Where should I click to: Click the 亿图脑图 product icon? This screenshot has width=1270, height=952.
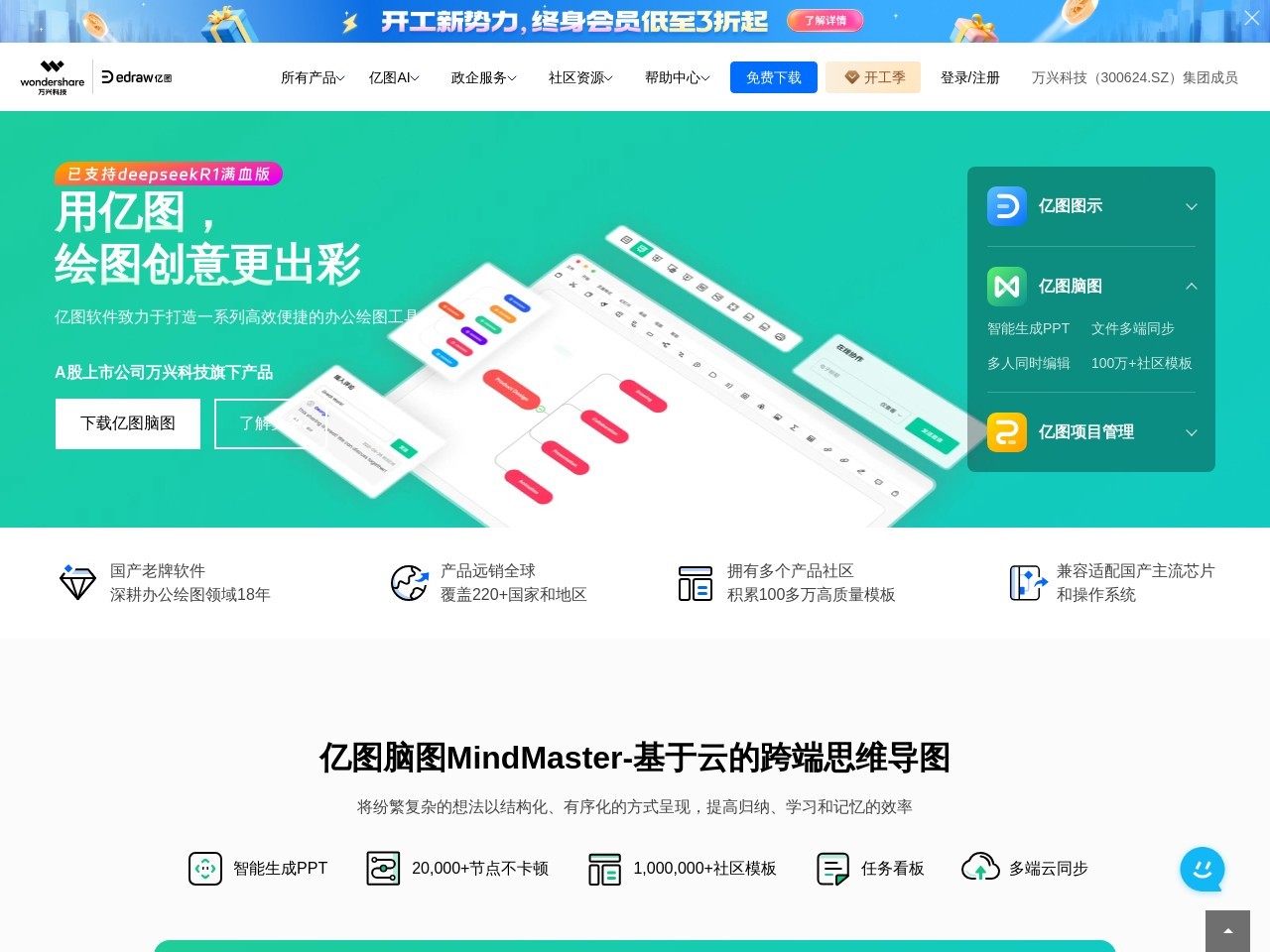(1007, 287)
